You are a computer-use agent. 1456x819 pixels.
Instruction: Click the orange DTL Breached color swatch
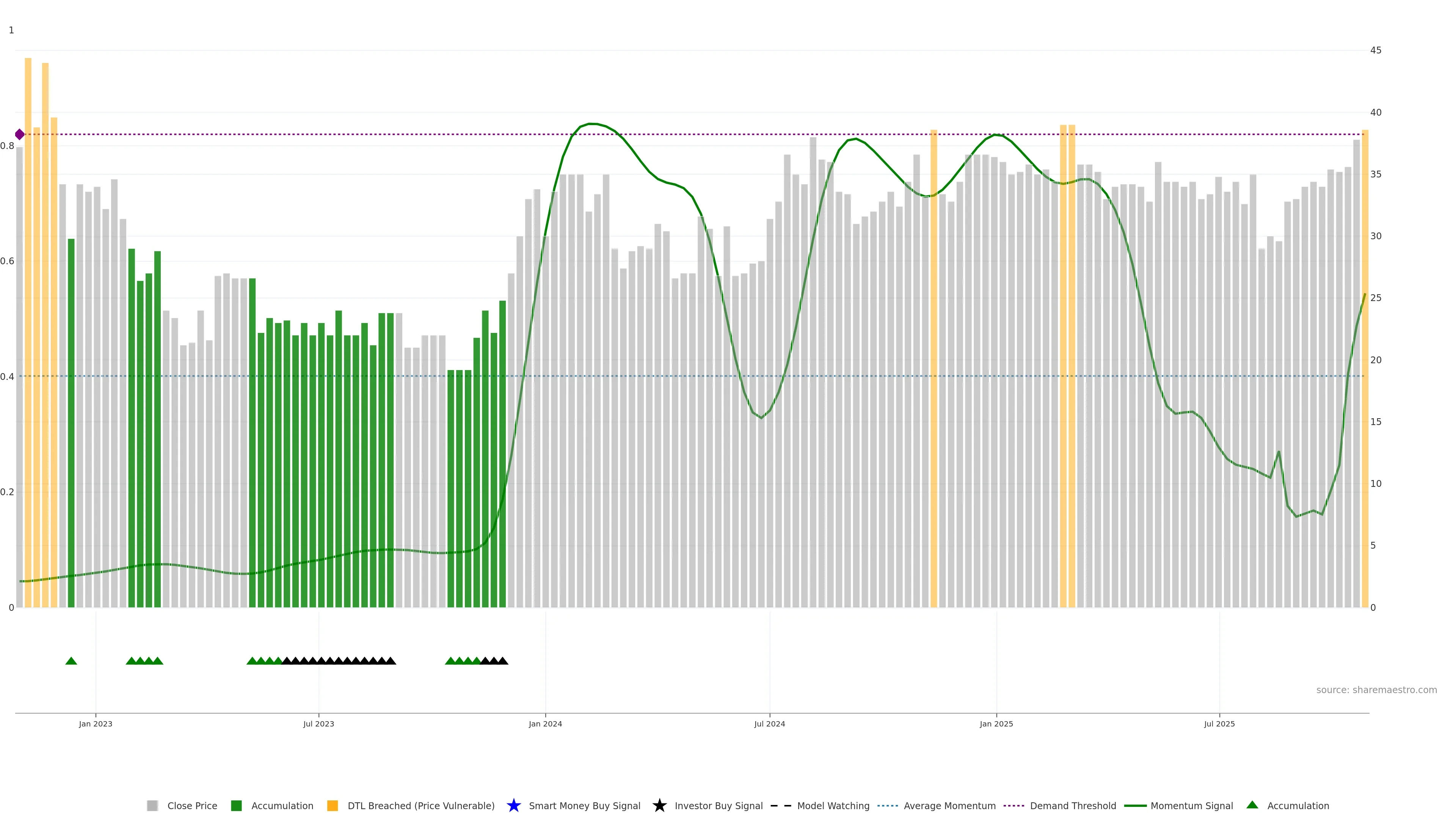point(333,805)
